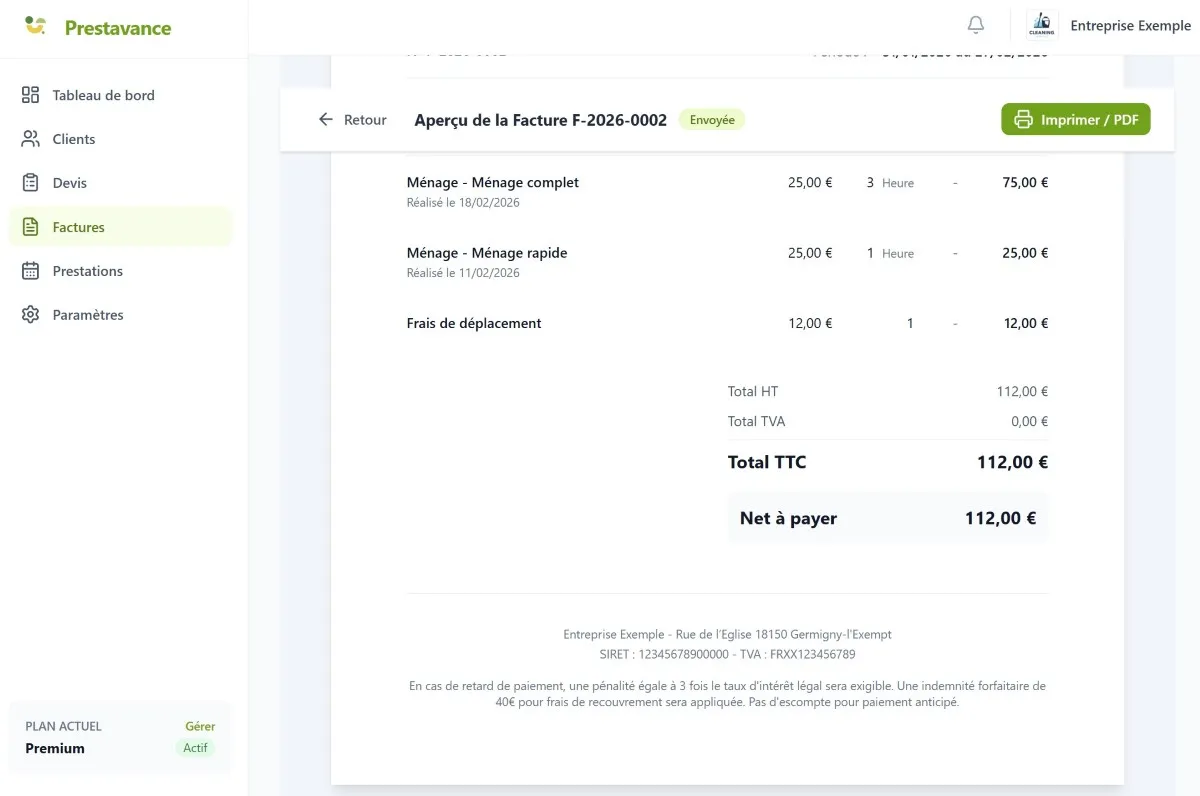Navigate to Prestations page
The width and height of the screenshot is (1200, 796).
[88, 271]
